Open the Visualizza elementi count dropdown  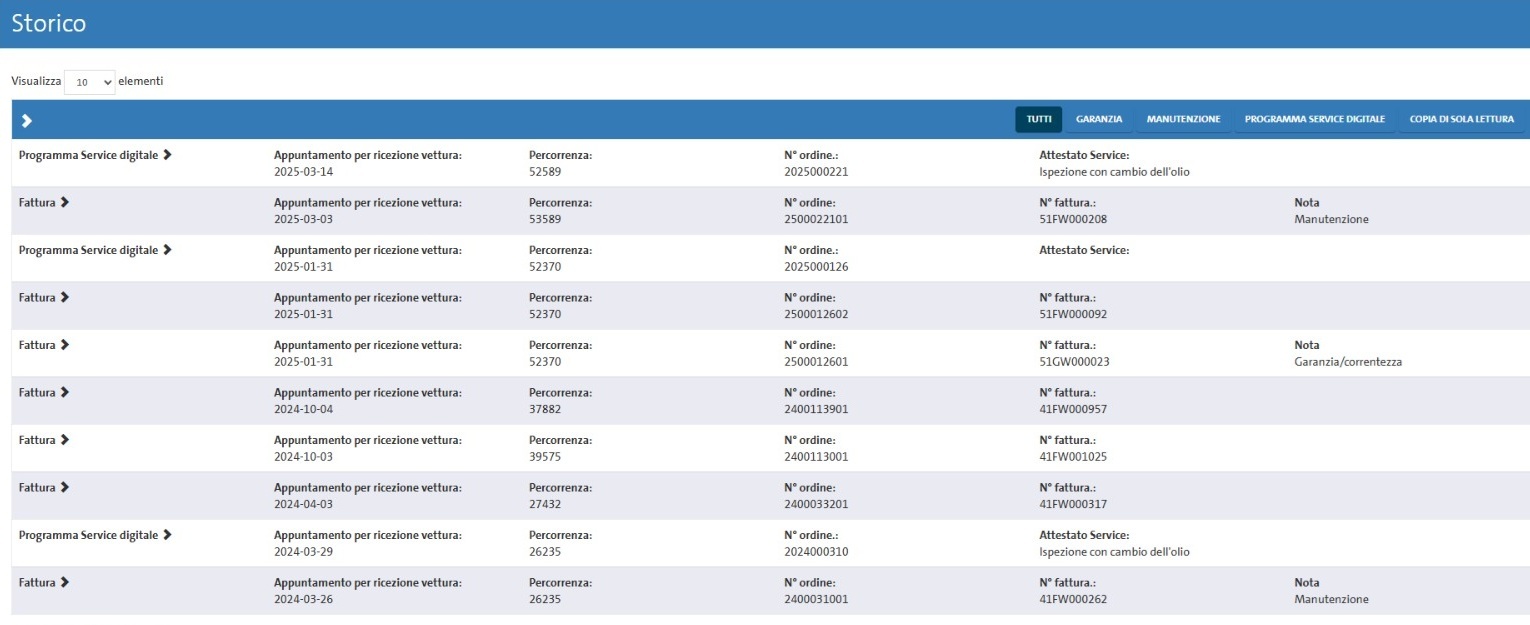point(90,82)
